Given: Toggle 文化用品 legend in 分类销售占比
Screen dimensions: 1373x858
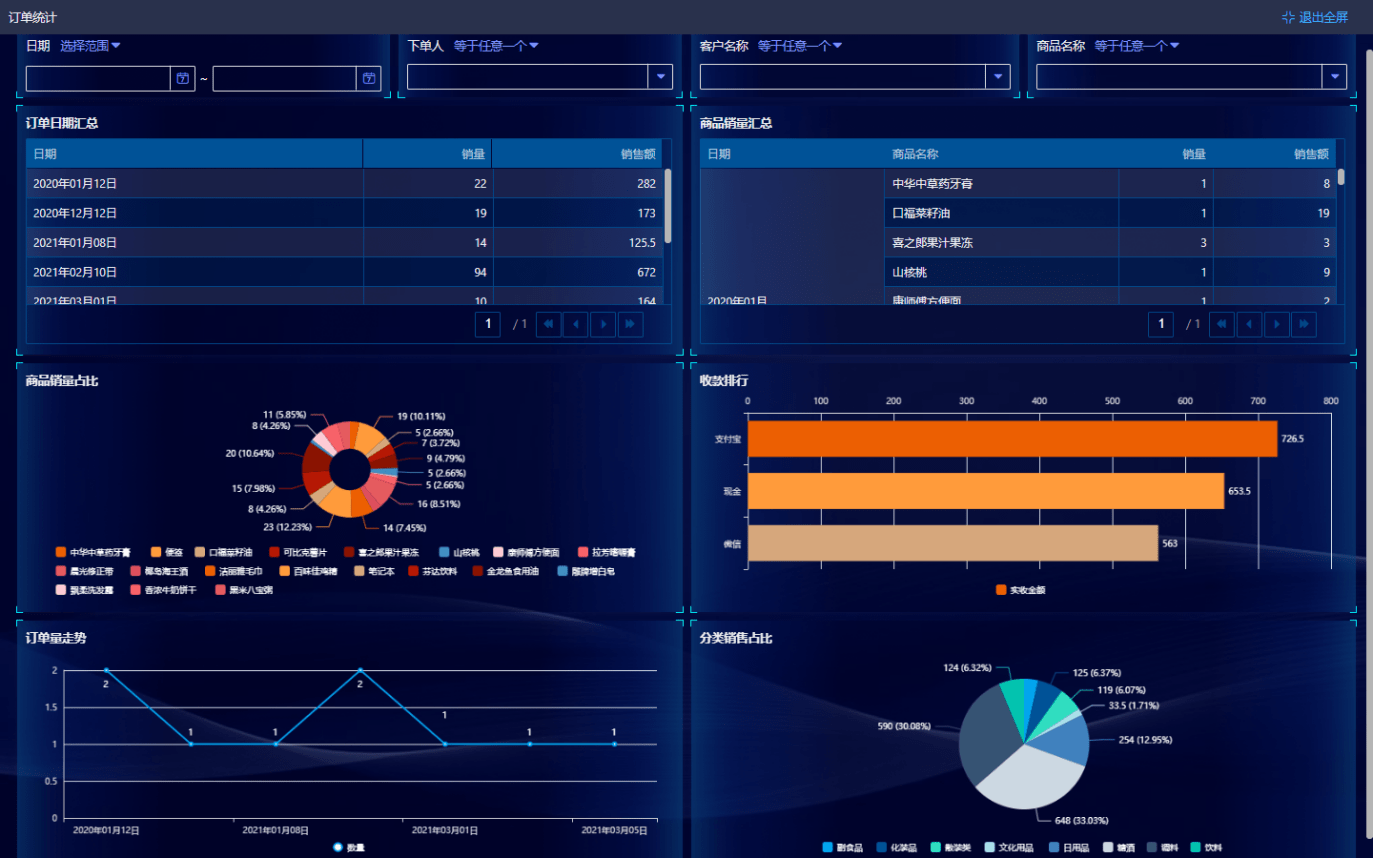Looking at the screenshot, I should click(1008, 847).
